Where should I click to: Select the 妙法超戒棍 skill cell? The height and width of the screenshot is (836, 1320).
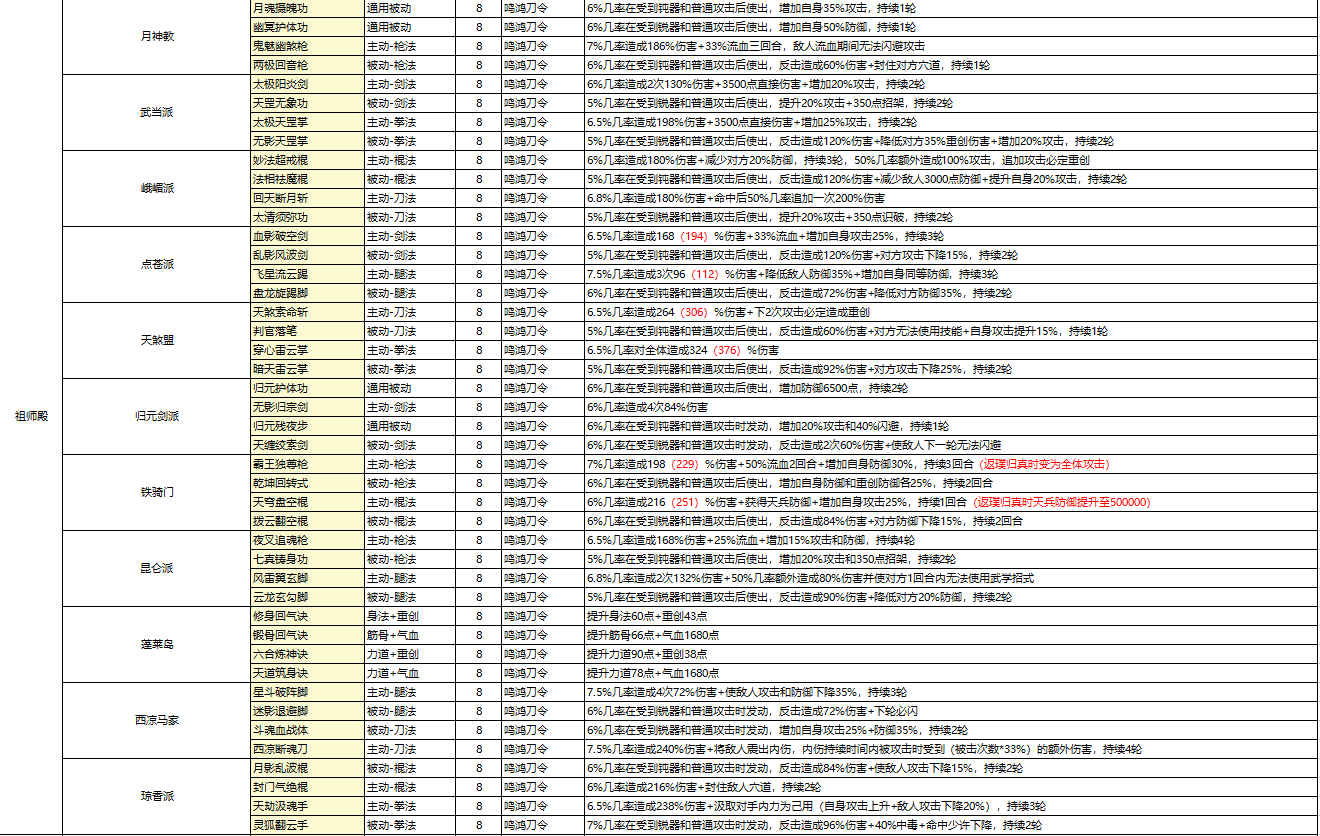(307, 161)
